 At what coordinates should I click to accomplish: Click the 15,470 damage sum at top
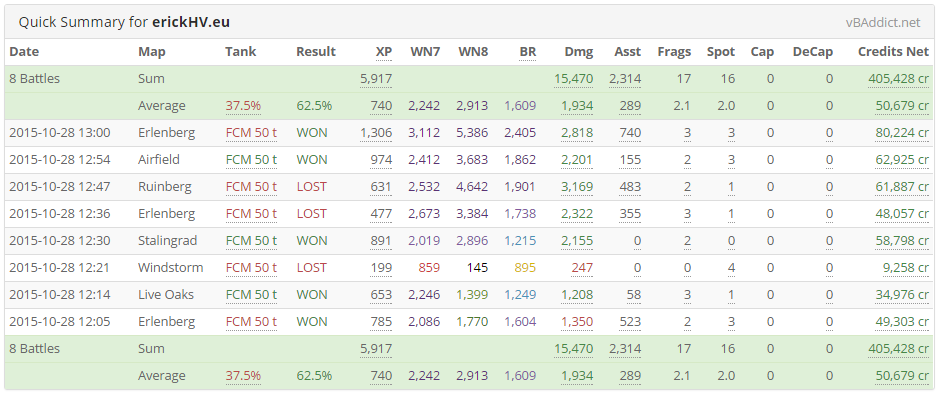[574, 79]
